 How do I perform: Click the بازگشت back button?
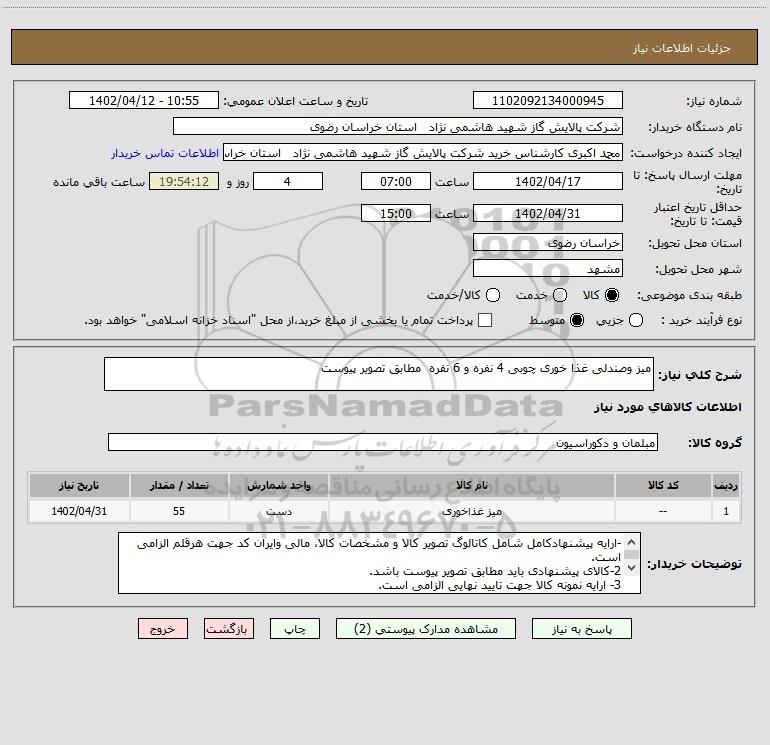[x=229, y=629]
